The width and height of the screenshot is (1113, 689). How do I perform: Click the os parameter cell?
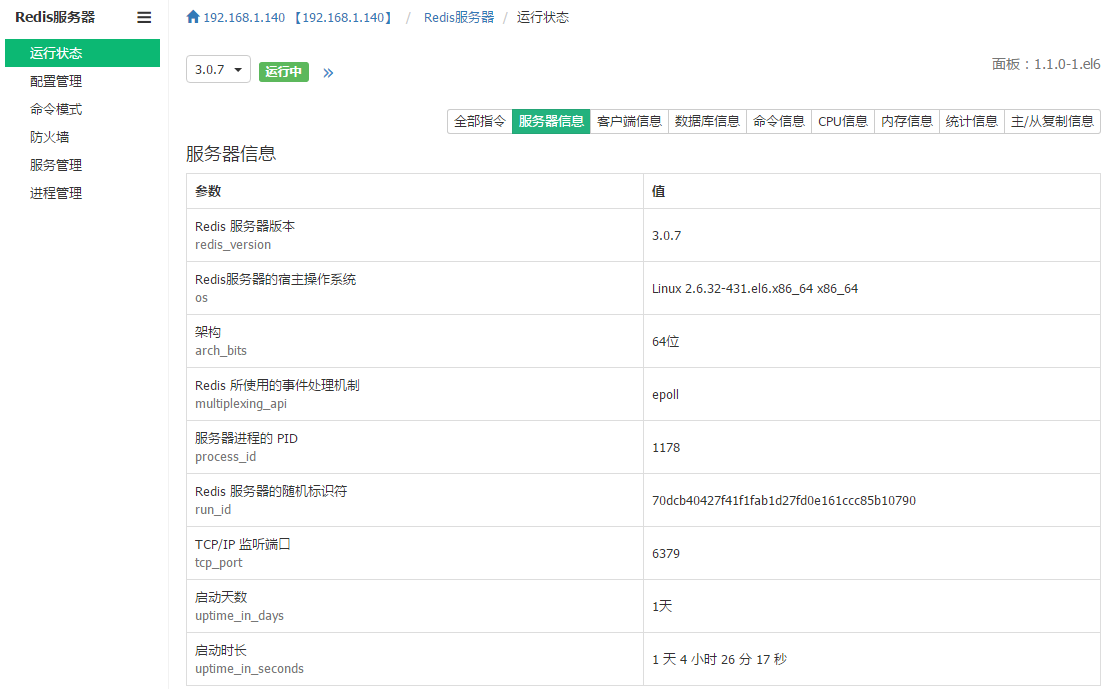pos(415,288)
